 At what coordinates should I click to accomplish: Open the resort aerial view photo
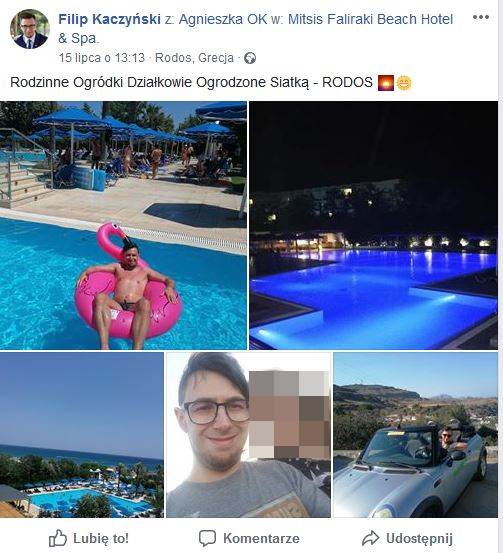(x=82, y=435)
